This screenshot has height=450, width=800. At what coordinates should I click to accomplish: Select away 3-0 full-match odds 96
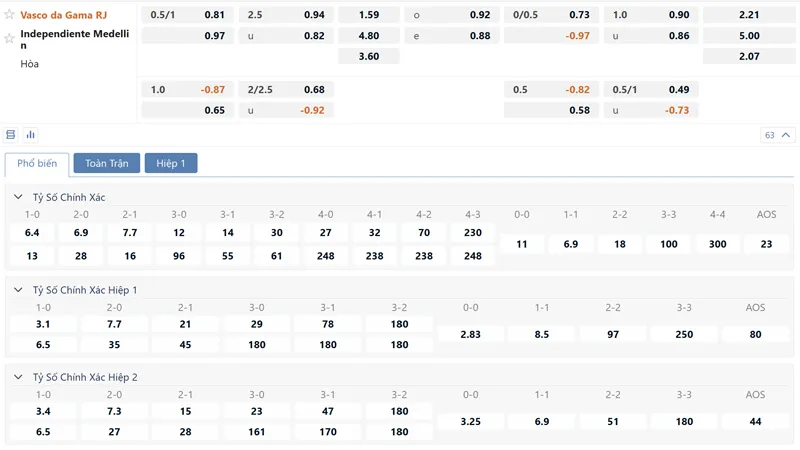(179, 256)
